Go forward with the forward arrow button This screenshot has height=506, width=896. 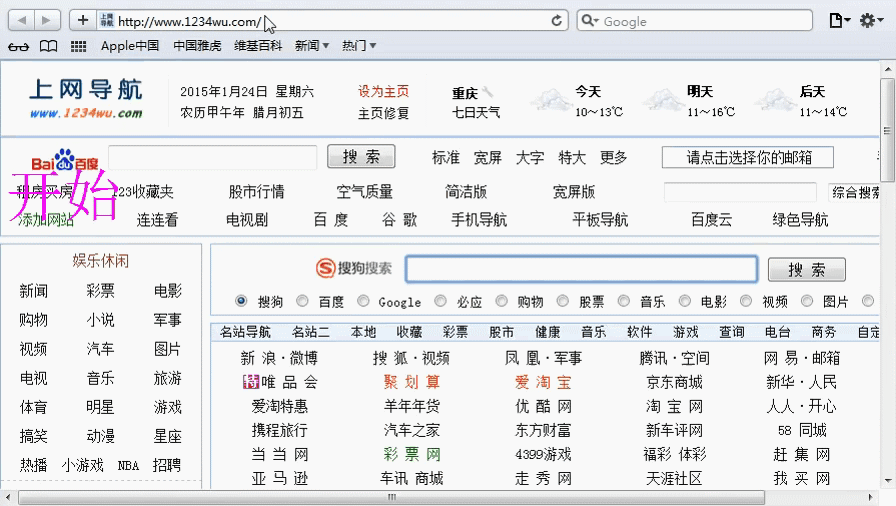point(47,21)
